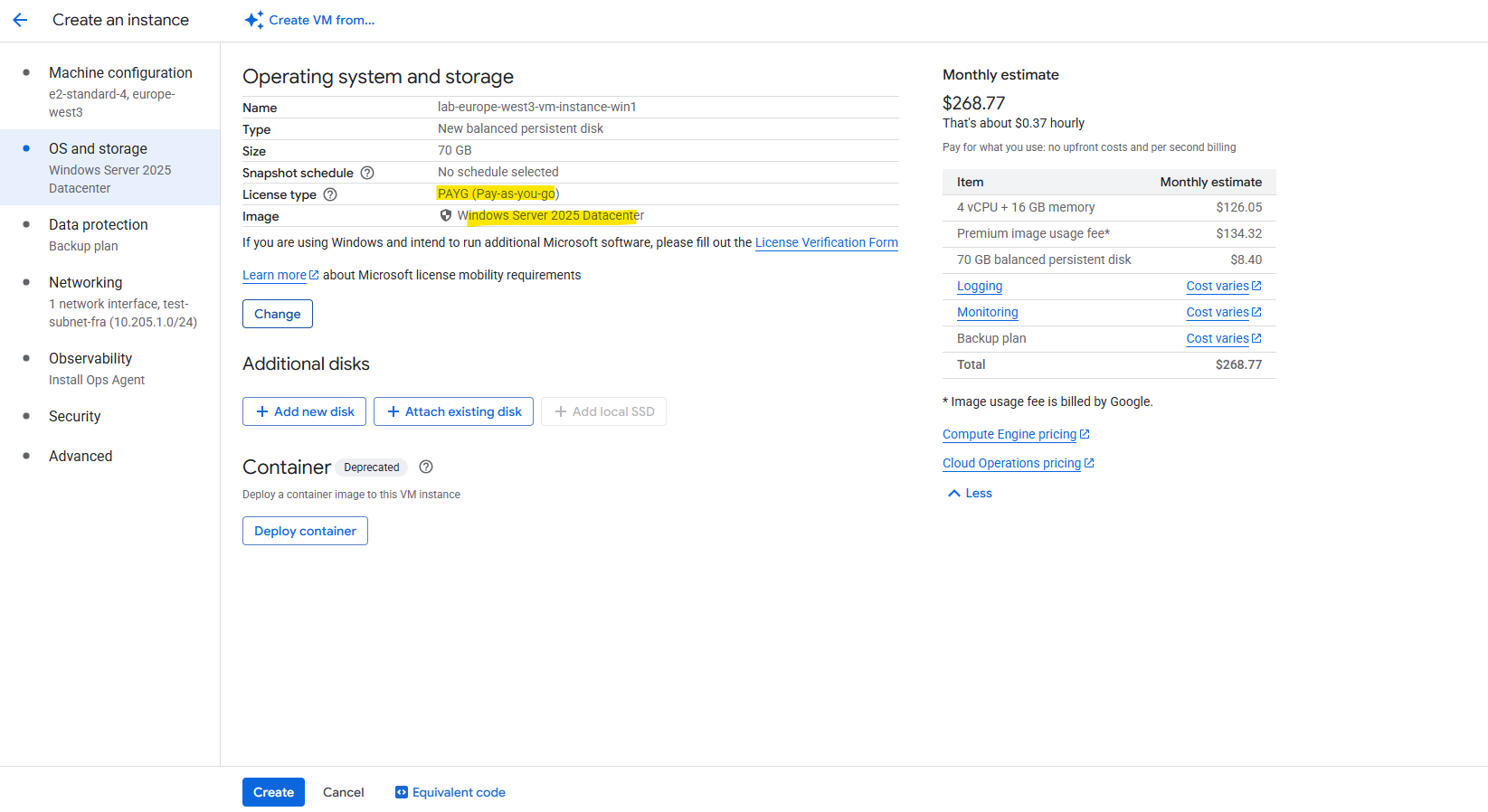
Task: Open Monitoring link in estimate table
Action: (988, 312)
